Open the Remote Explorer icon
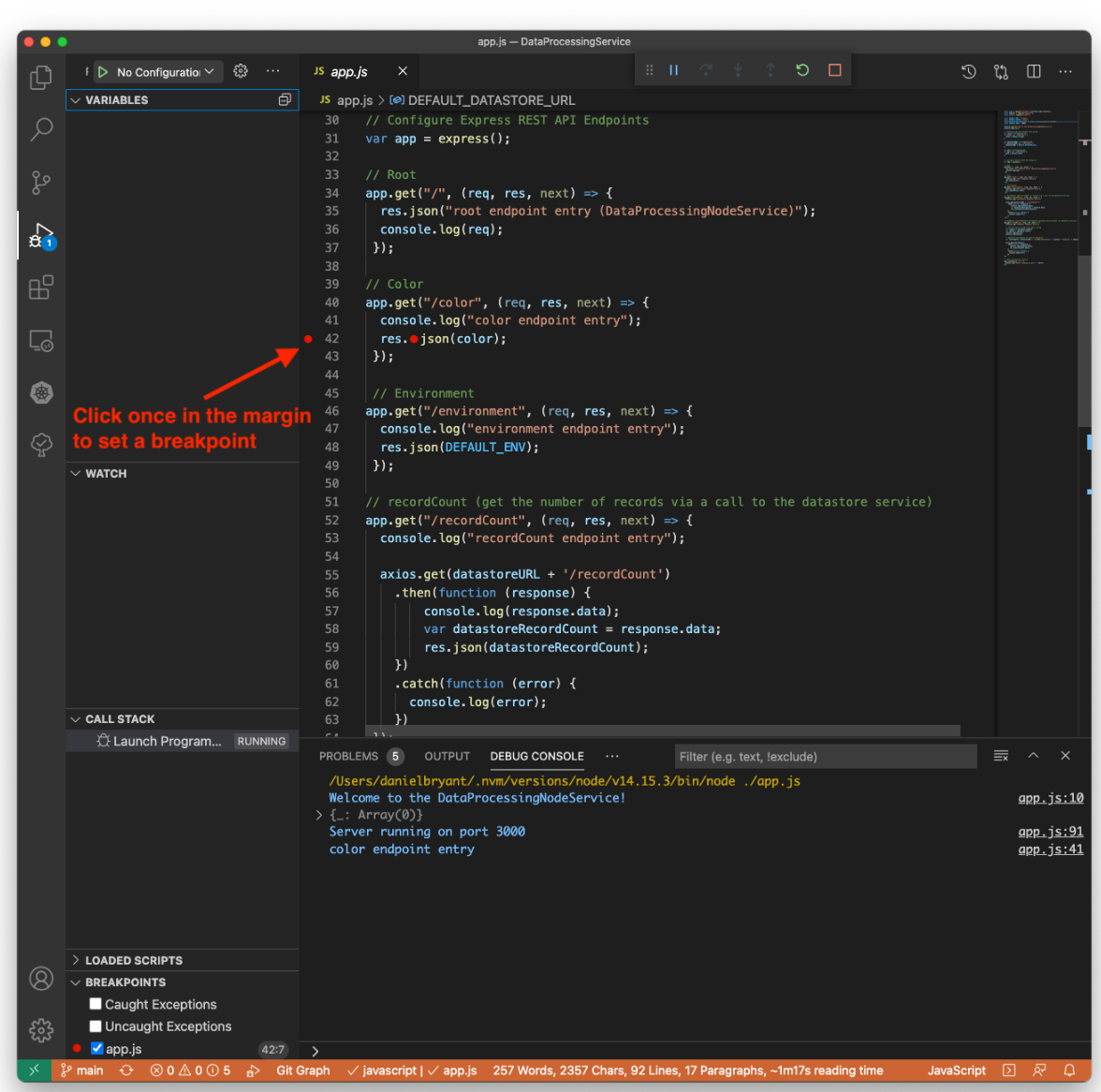The width and height of the screenshot is (1101, 1092). point(41,341)
